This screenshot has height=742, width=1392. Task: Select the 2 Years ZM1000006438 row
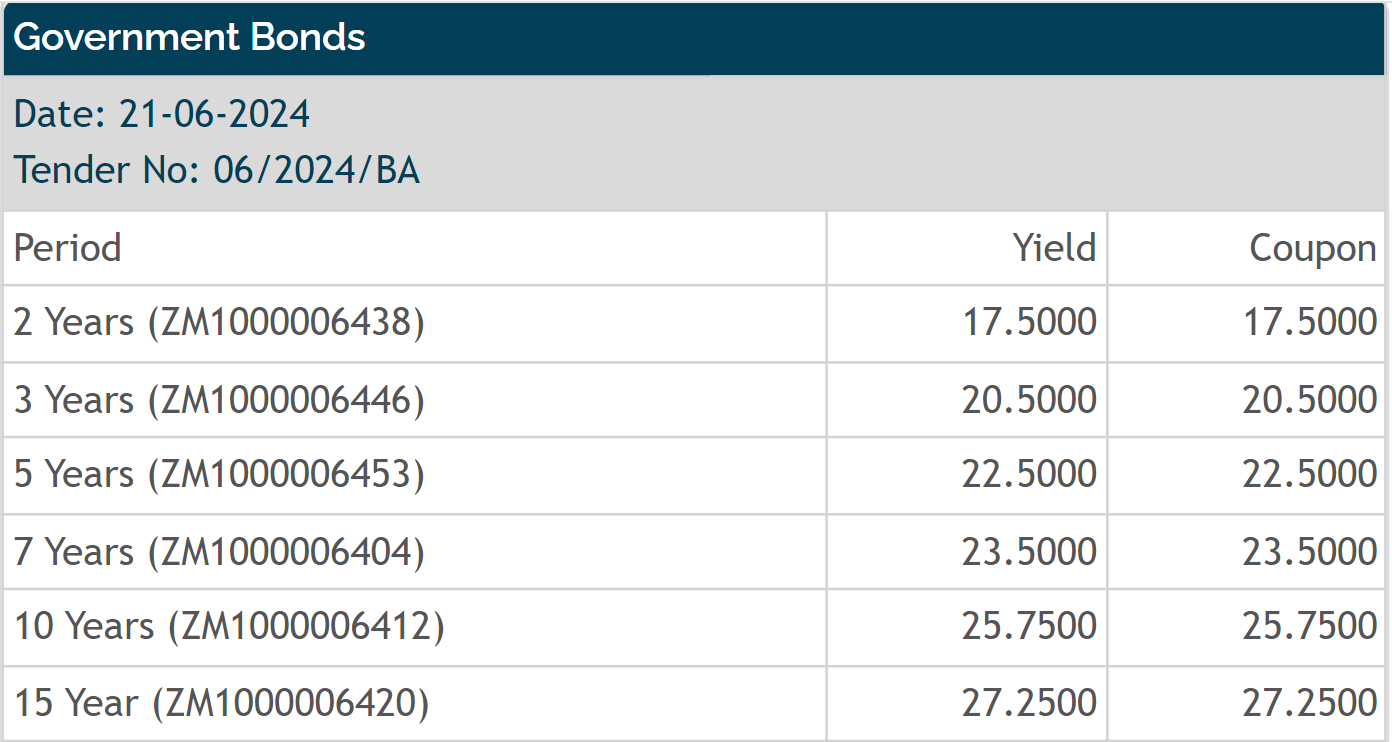[x=696, y=323]
